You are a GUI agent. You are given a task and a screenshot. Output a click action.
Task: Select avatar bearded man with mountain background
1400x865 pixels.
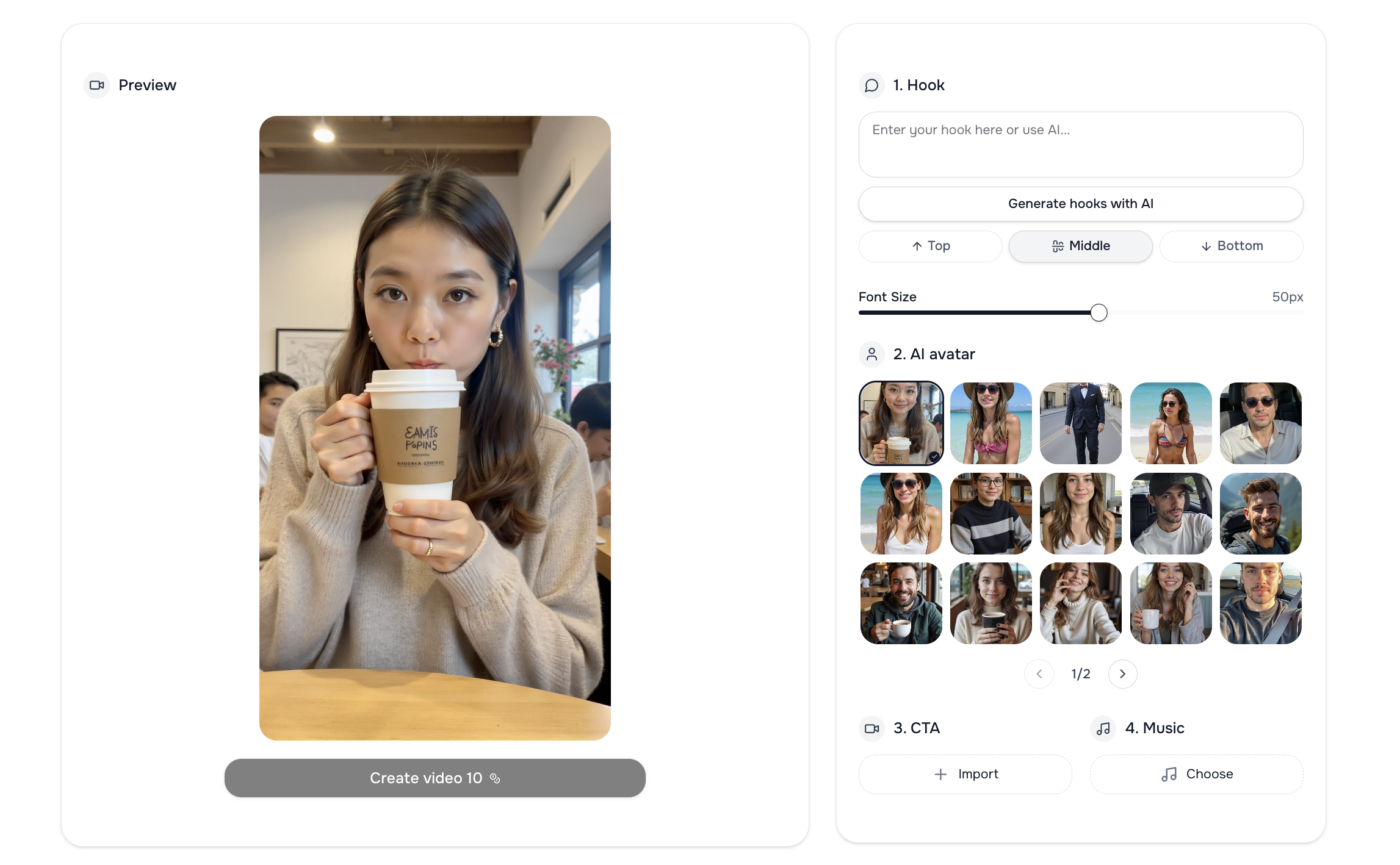(x=1260, y=514)
